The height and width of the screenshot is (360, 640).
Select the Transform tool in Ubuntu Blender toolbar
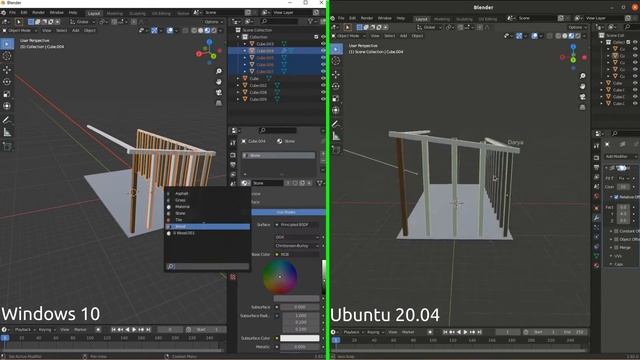tap(336, 110)
